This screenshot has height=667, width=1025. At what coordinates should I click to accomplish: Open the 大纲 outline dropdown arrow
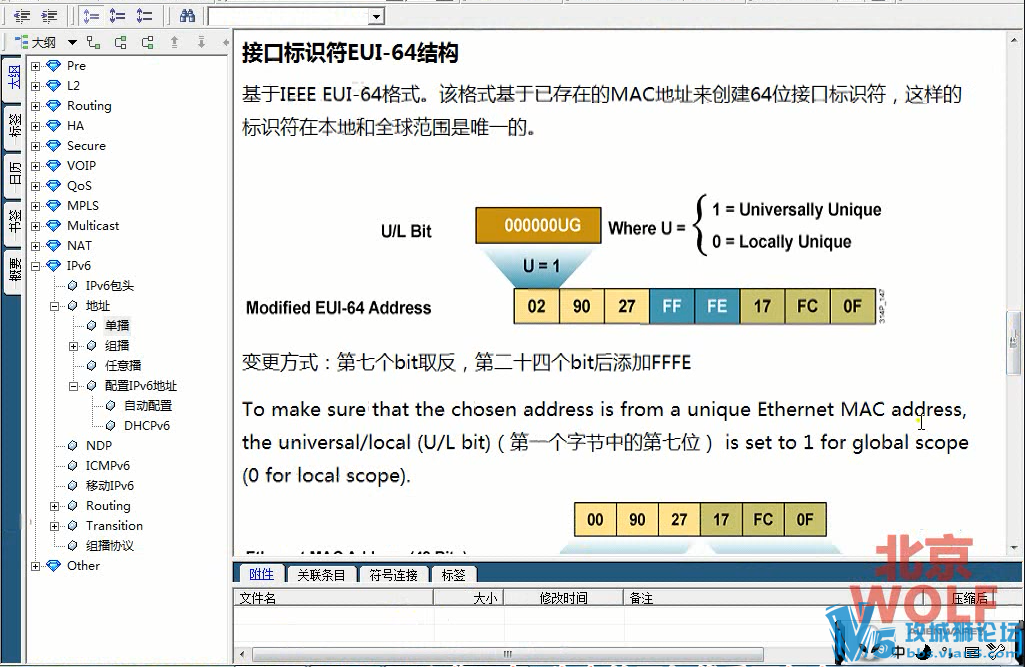coord(72,42)
